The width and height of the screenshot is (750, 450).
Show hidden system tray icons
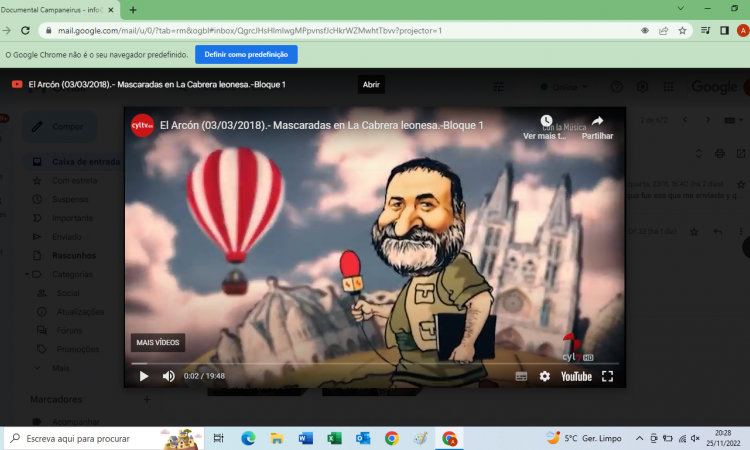(640, 438)
